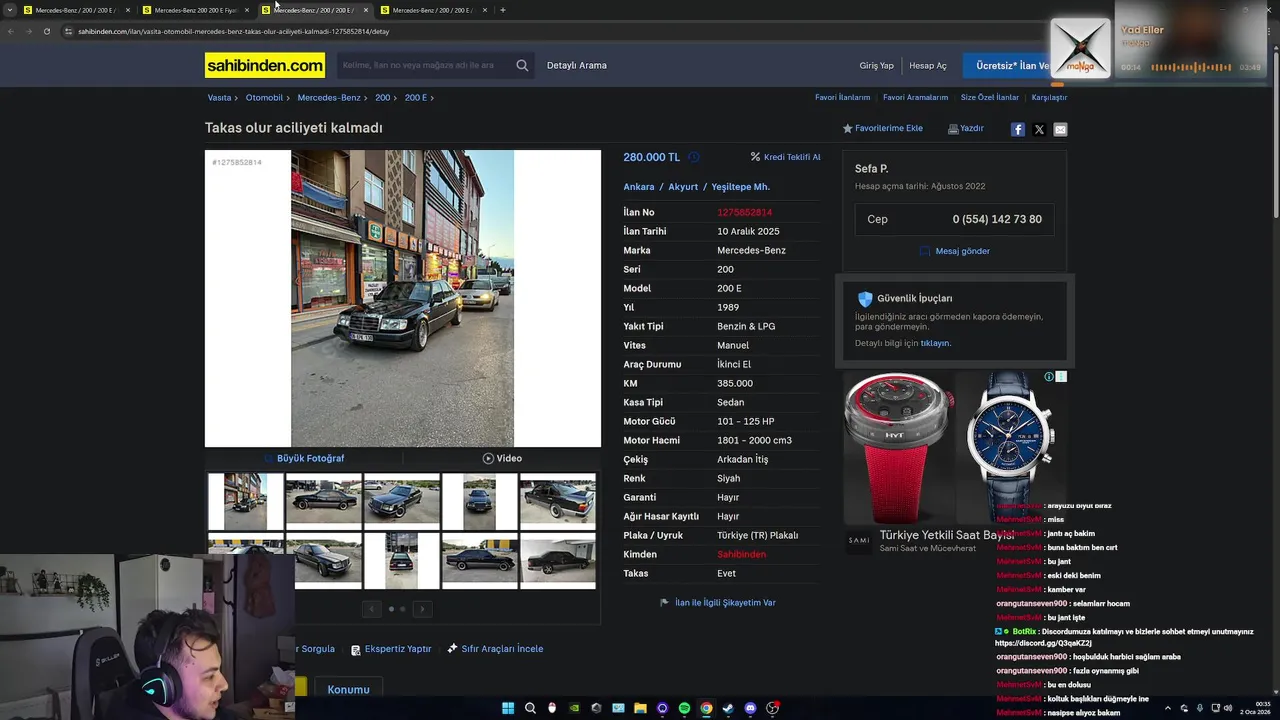Viewport: 1280px width, 720px height.
Task: Open a new browser tab
Action: (x=503, y=10)
